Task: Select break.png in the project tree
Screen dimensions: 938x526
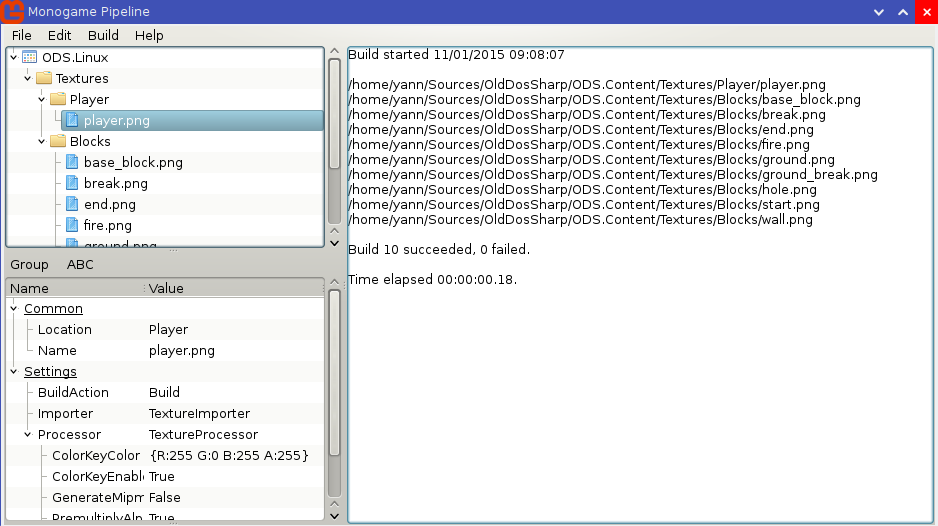Action: (115, 183)
